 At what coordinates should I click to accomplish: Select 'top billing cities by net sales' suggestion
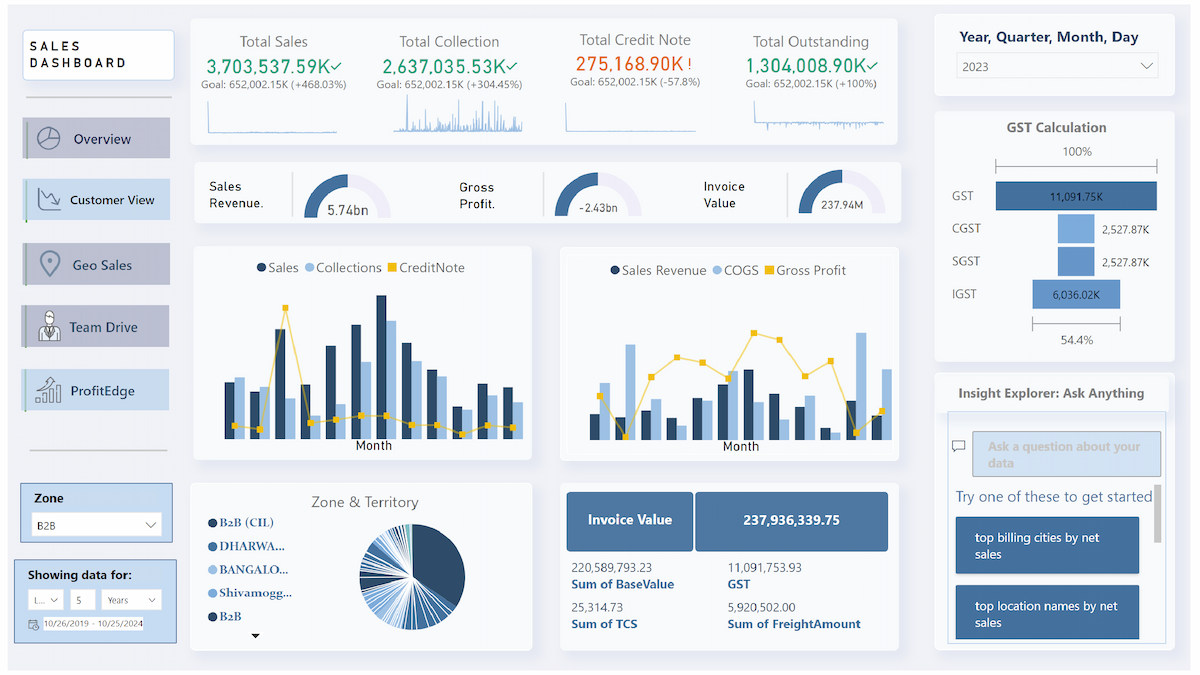(1047, 545)
